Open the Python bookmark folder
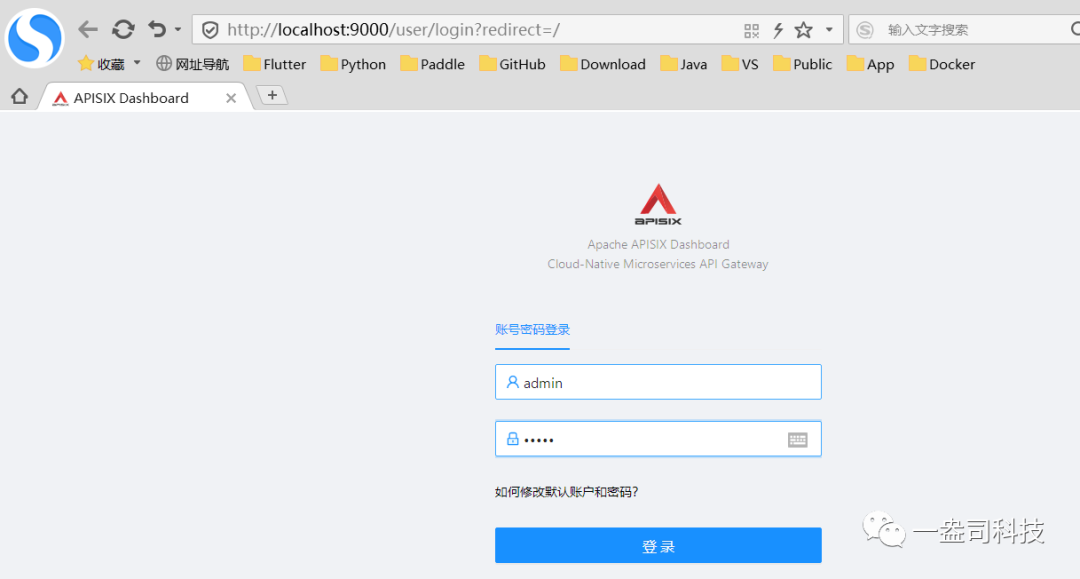Viewport: 1080px width, 579px height. (353, 64)
